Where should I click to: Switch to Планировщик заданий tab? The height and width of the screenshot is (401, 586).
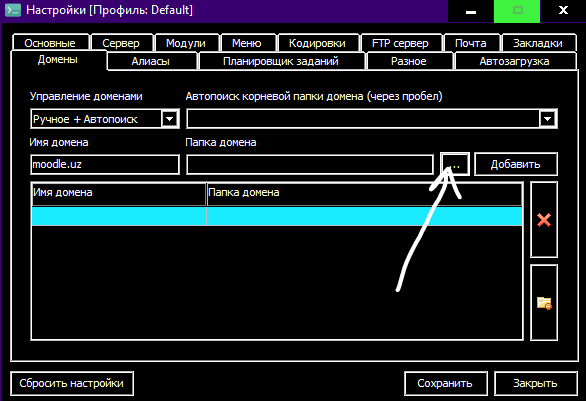pyautogui.click(x=281, y=61)
